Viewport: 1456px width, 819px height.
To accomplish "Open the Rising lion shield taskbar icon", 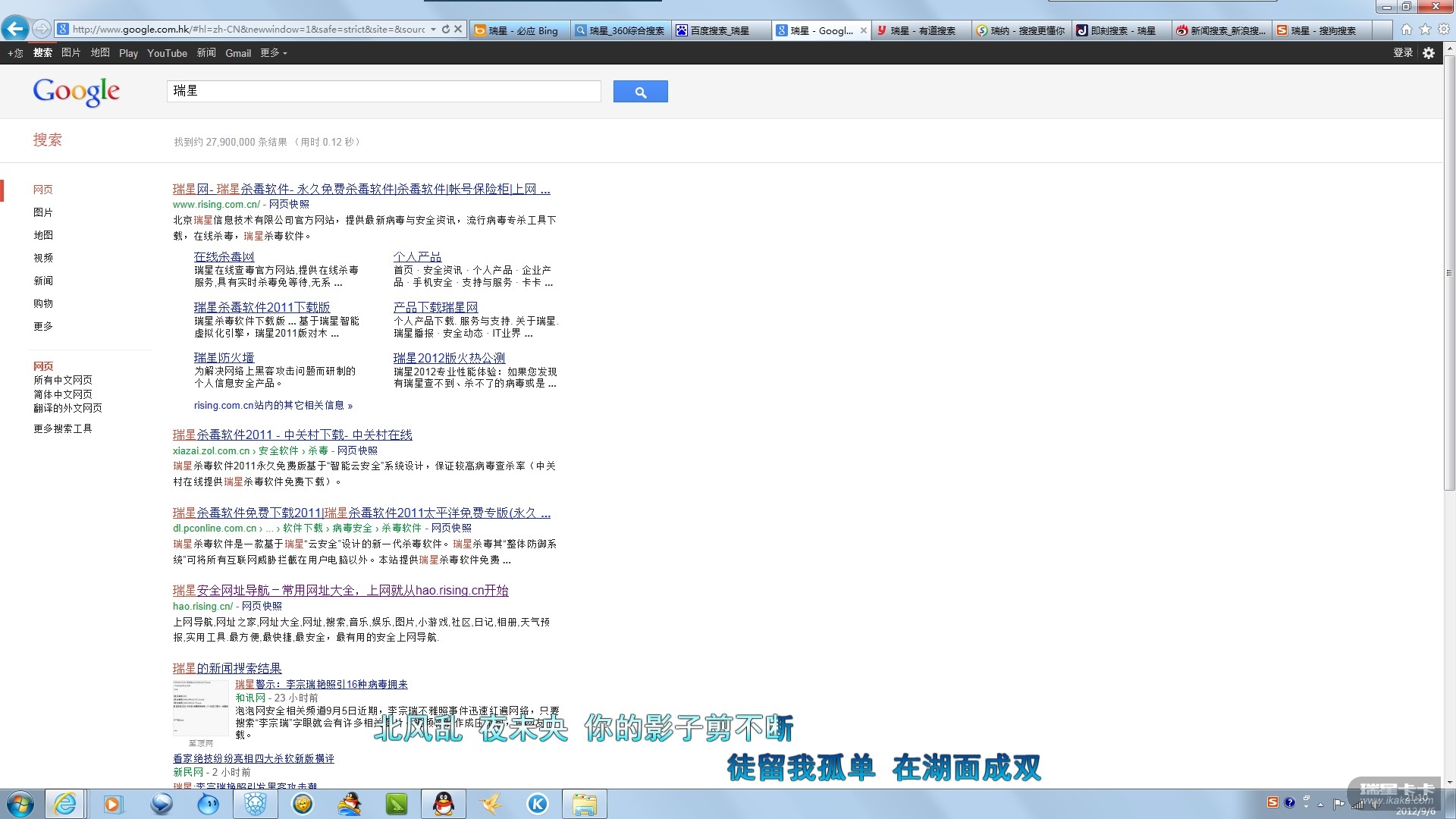I will coord(256,804).
